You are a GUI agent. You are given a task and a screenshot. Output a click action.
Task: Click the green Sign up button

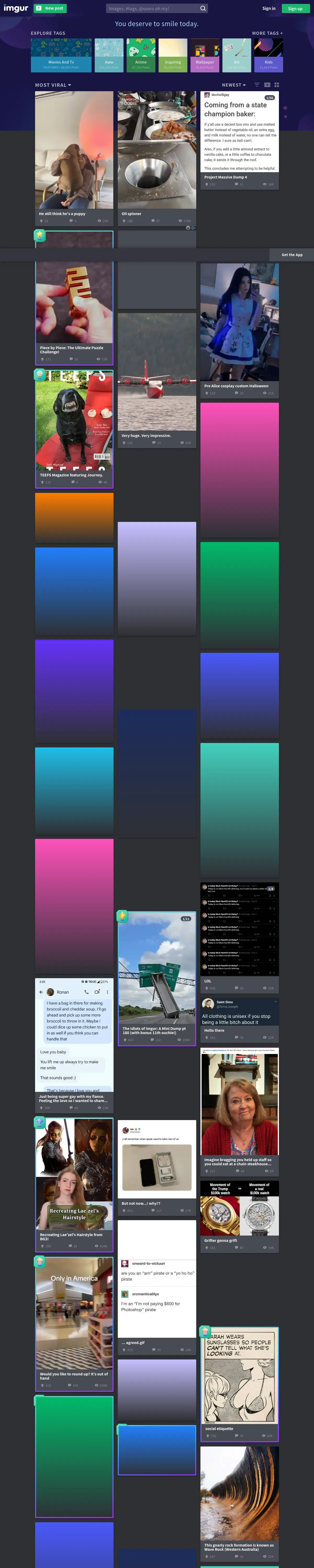click(295, 9)
